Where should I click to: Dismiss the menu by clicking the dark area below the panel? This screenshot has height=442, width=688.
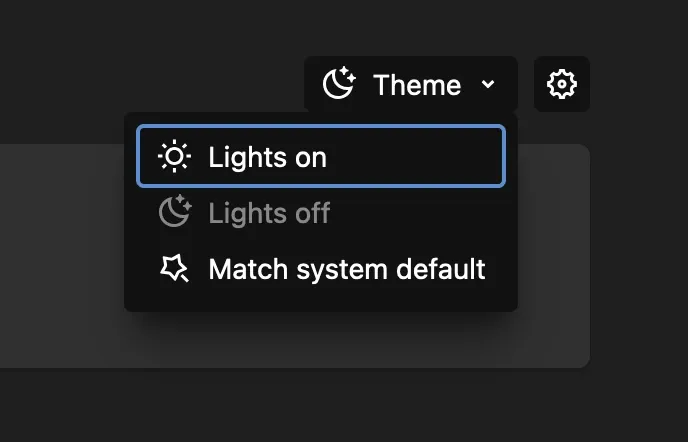click(307, 404)
